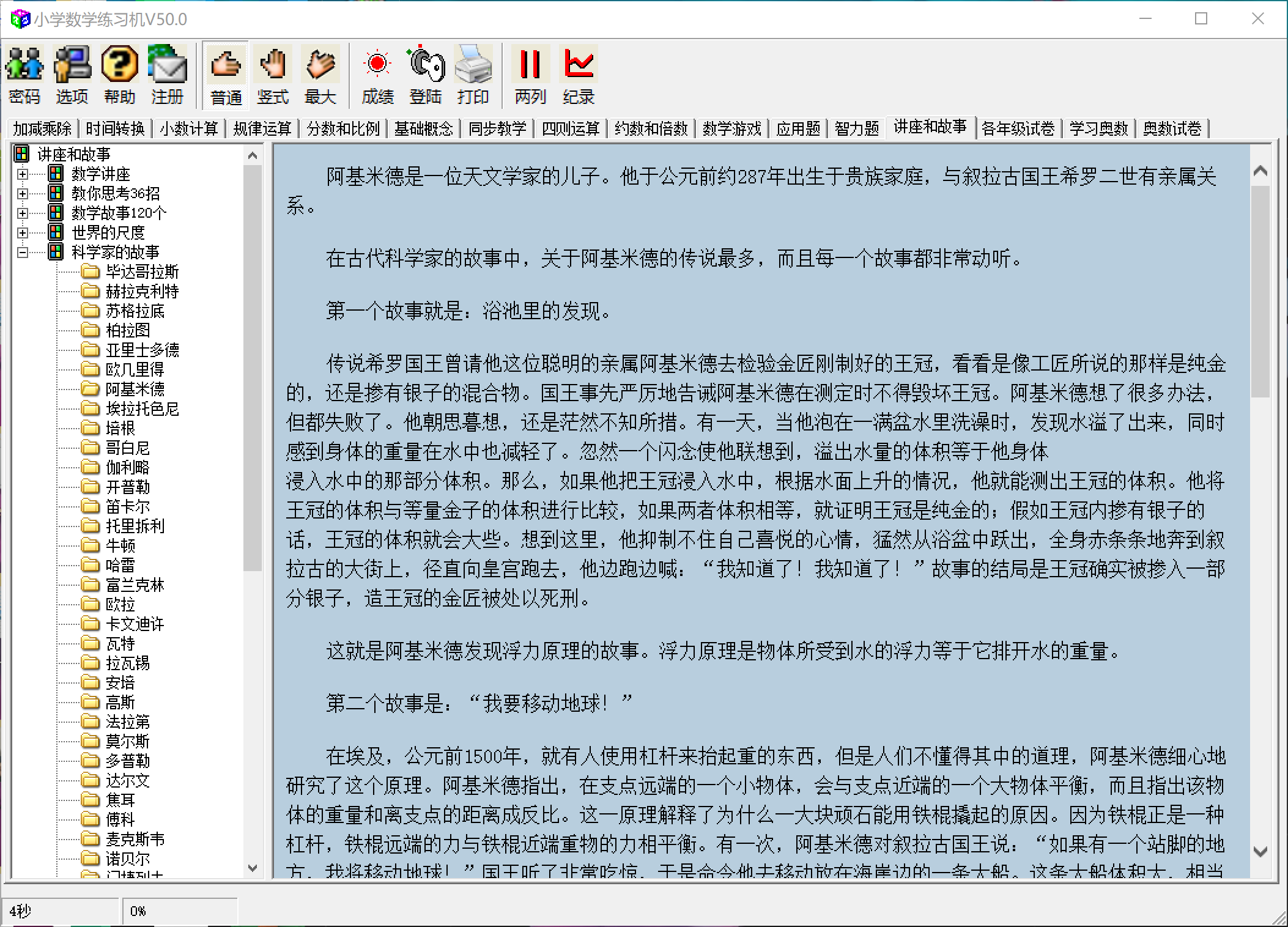Open the 高斯 folder item

120,703
